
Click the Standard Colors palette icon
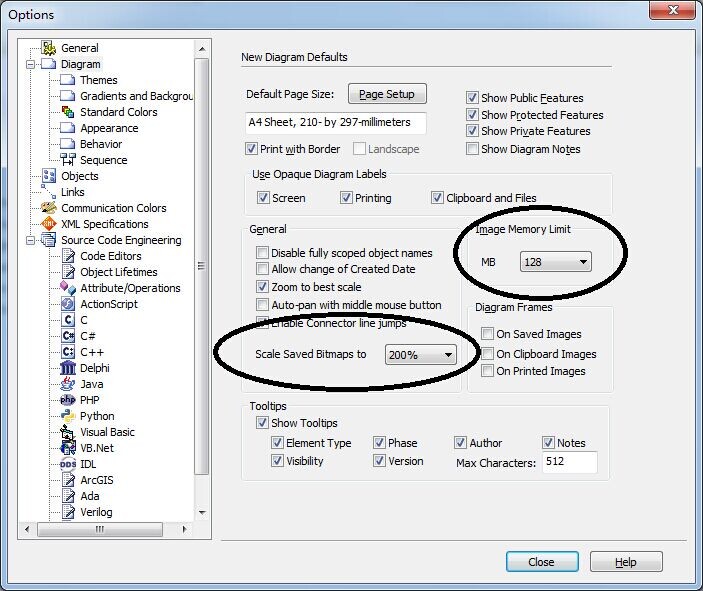coord(68,112)
